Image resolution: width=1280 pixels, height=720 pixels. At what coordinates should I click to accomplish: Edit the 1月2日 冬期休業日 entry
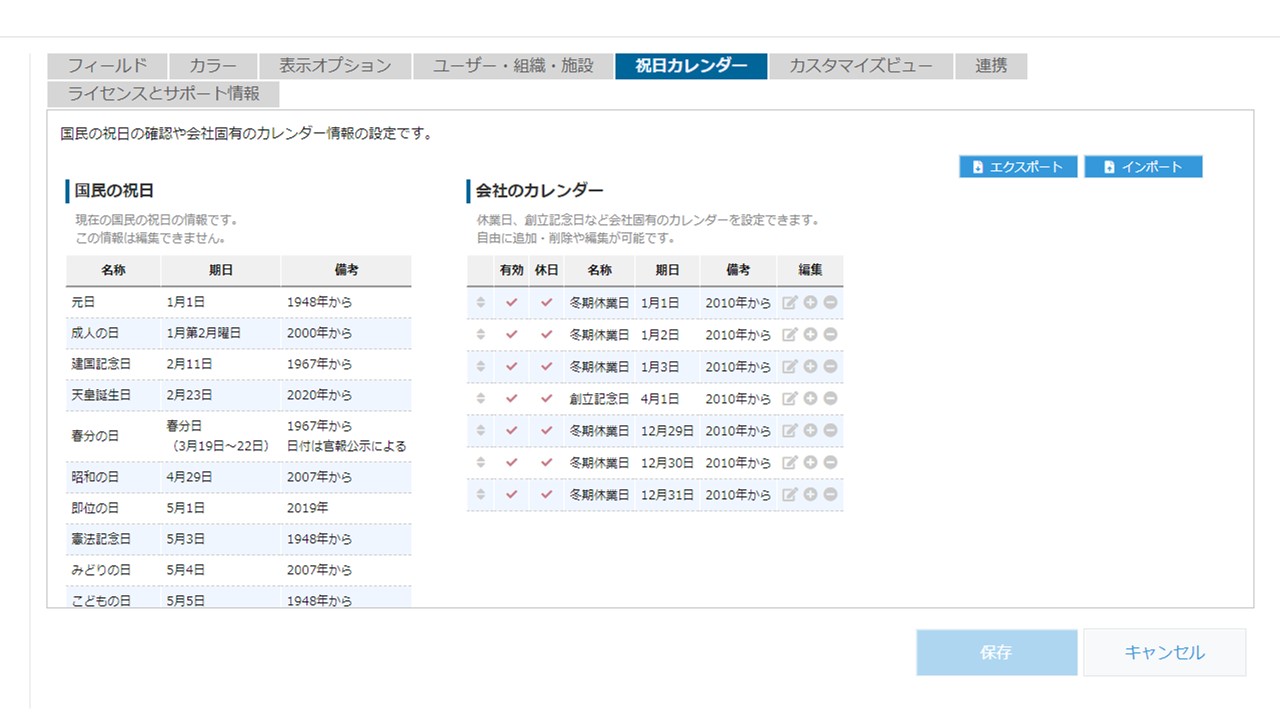click(x=790, y=335)
